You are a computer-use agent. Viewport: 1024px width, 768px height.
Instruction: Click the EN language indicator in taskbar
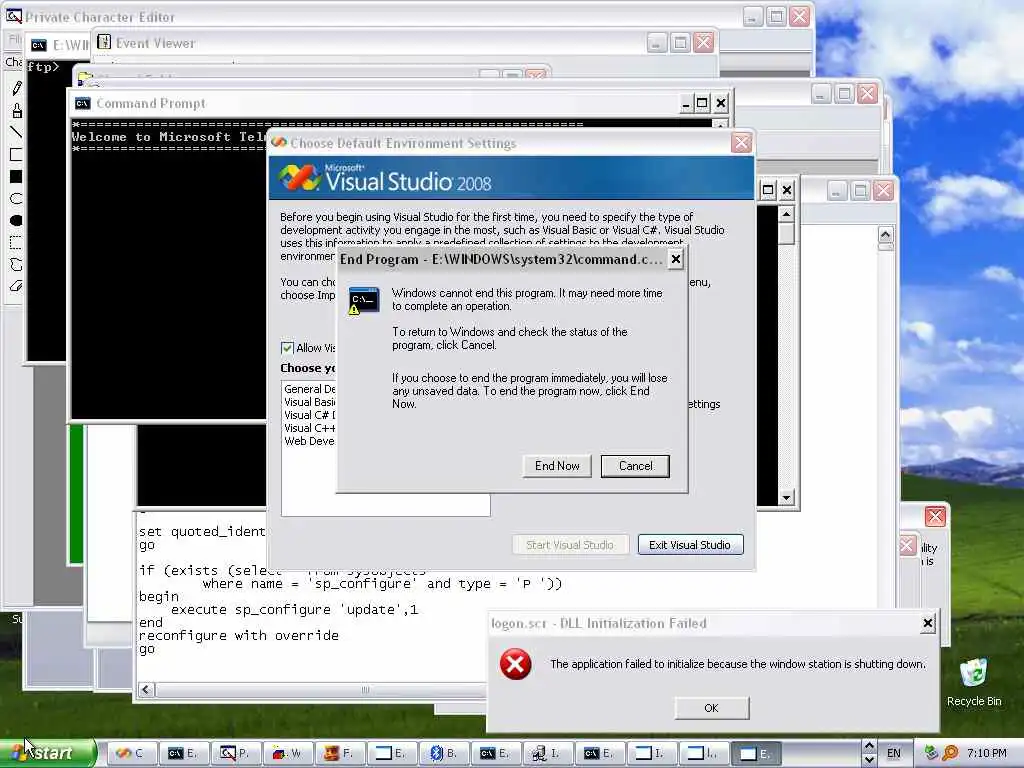tap(893, 753)
